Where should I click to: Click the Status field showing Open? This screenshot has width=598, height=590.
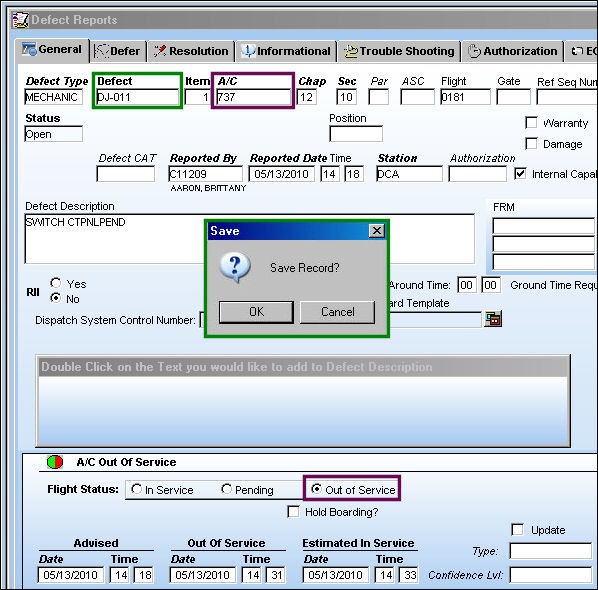point(53,134)
